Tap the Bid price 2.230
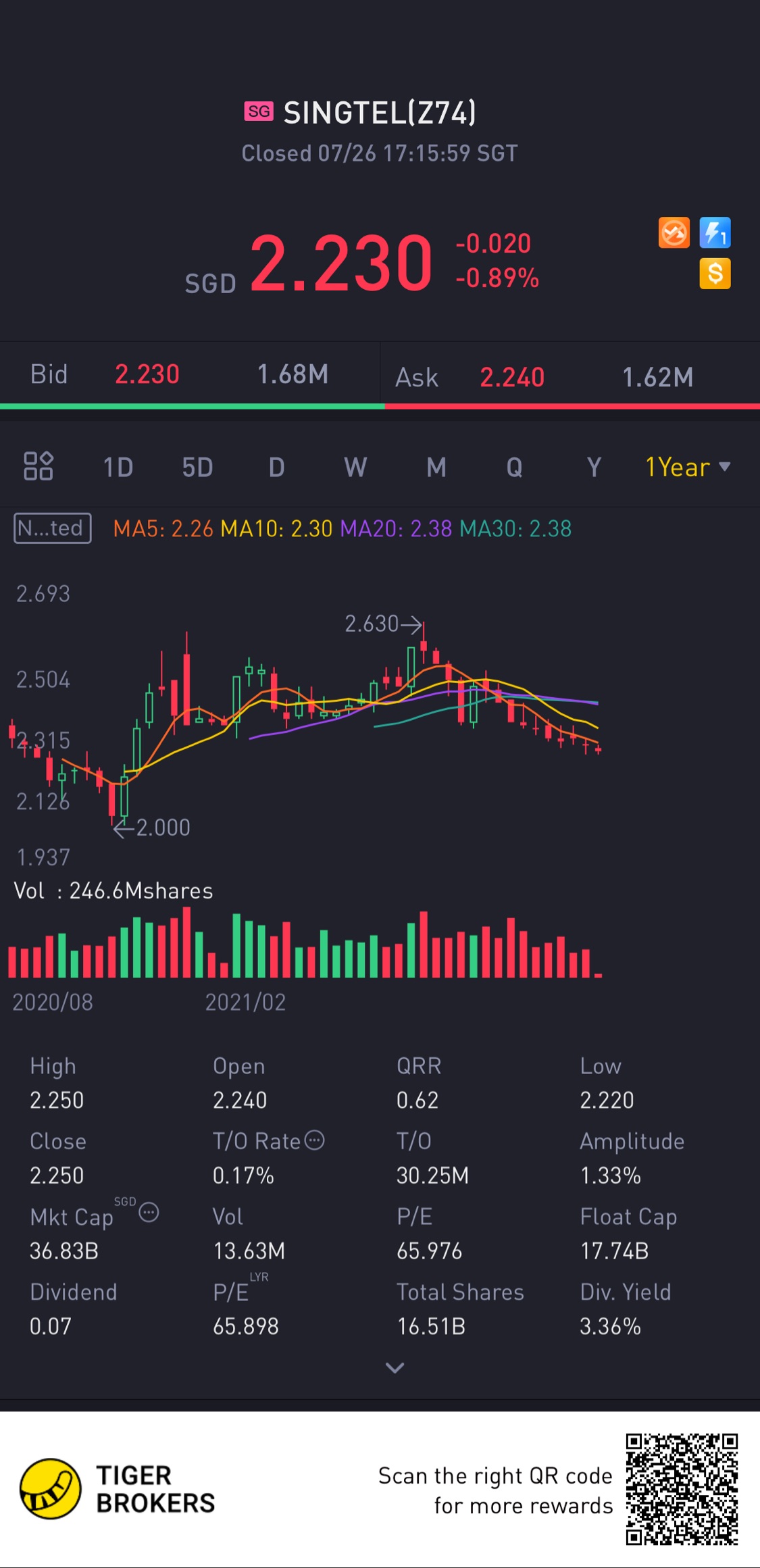Viewport: 760px width, 1568px height. 147,374
